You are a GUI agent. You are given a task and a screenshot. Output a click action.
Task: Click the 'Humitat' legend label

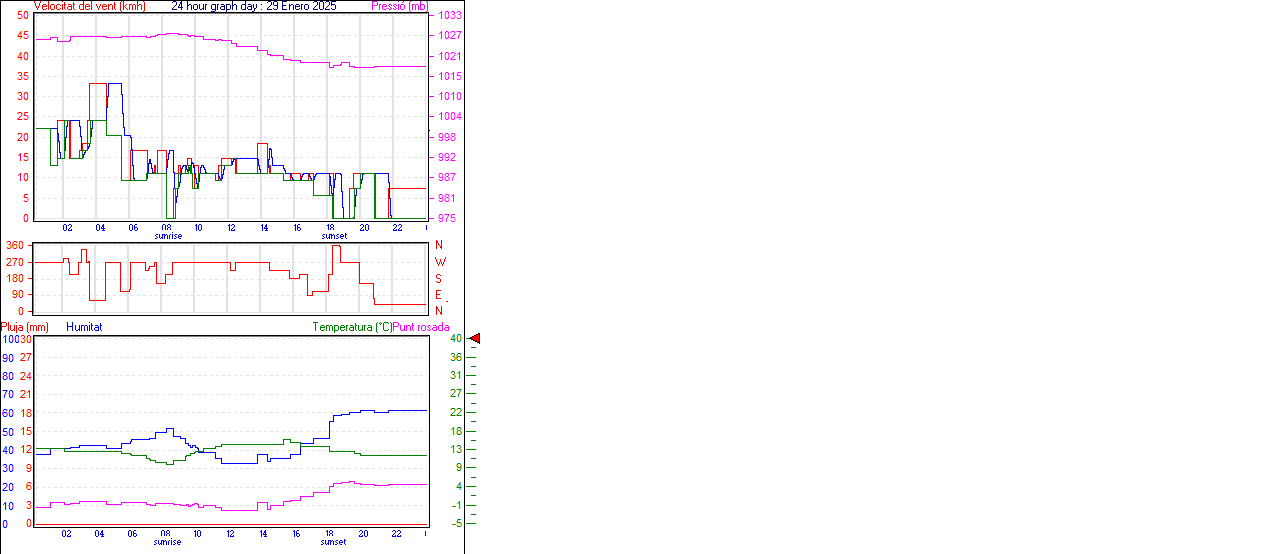pyautogui.click(x=84, y=327)
